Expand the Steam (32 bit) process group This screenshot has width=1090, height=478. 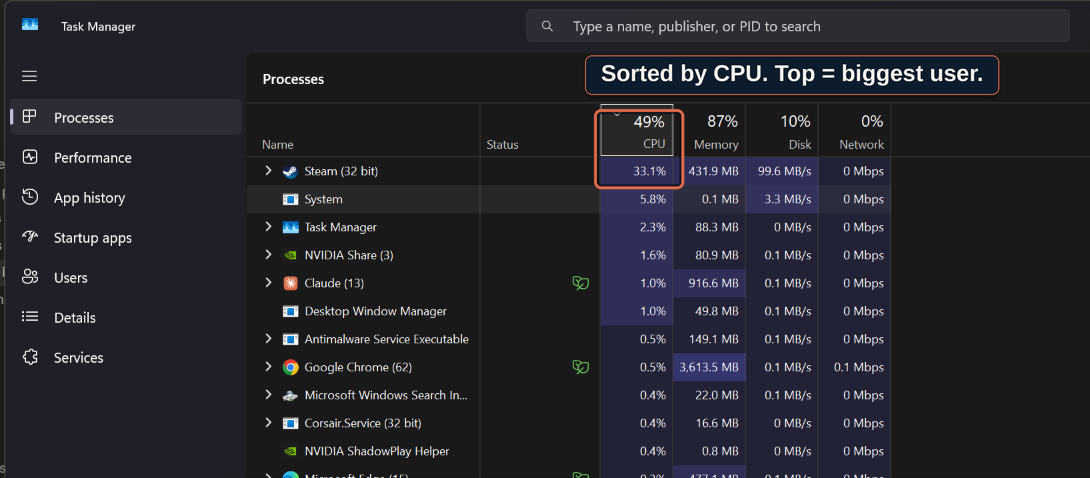pos(268,171)
